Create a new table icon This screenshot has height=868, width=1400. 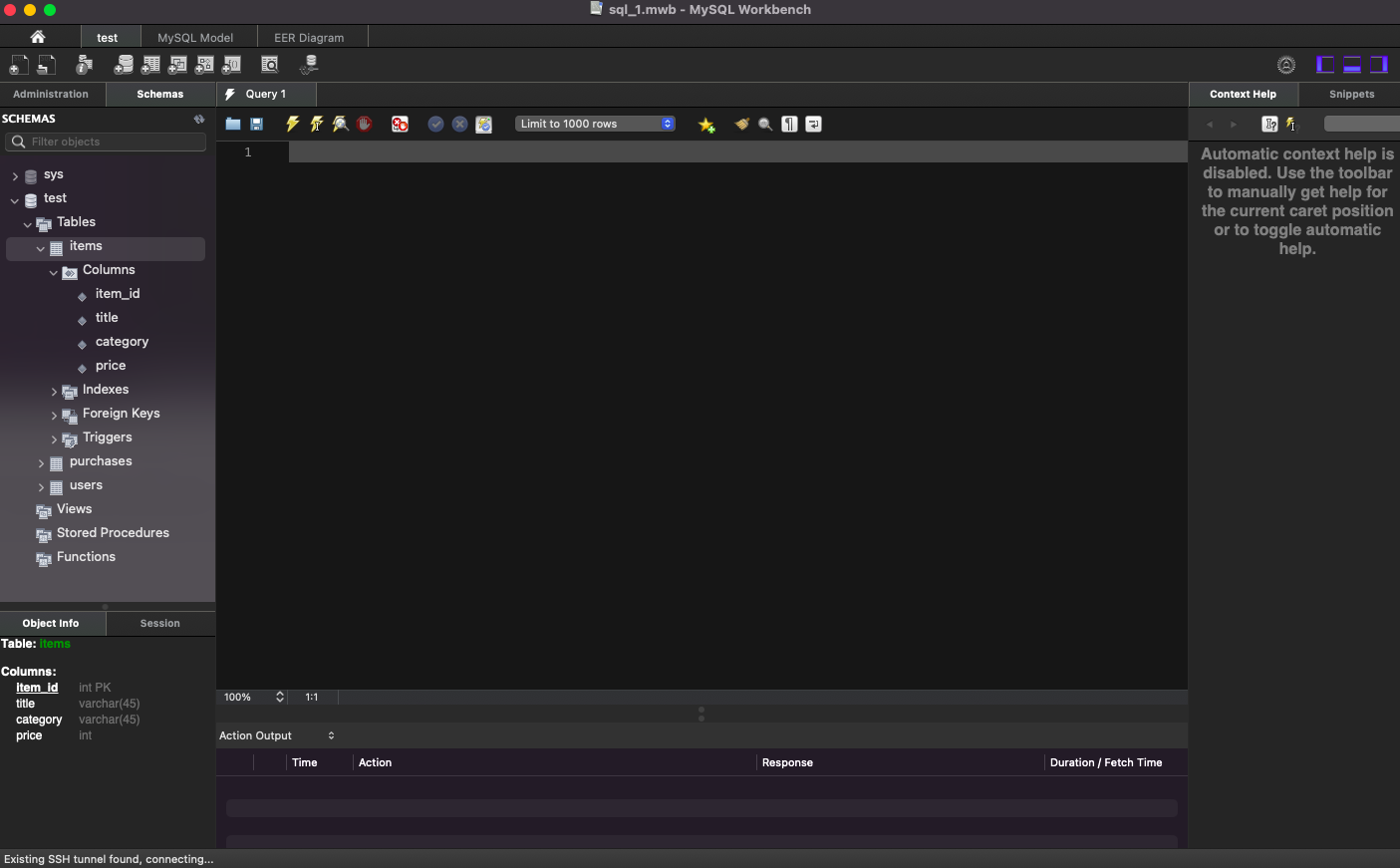click(150, 65)
